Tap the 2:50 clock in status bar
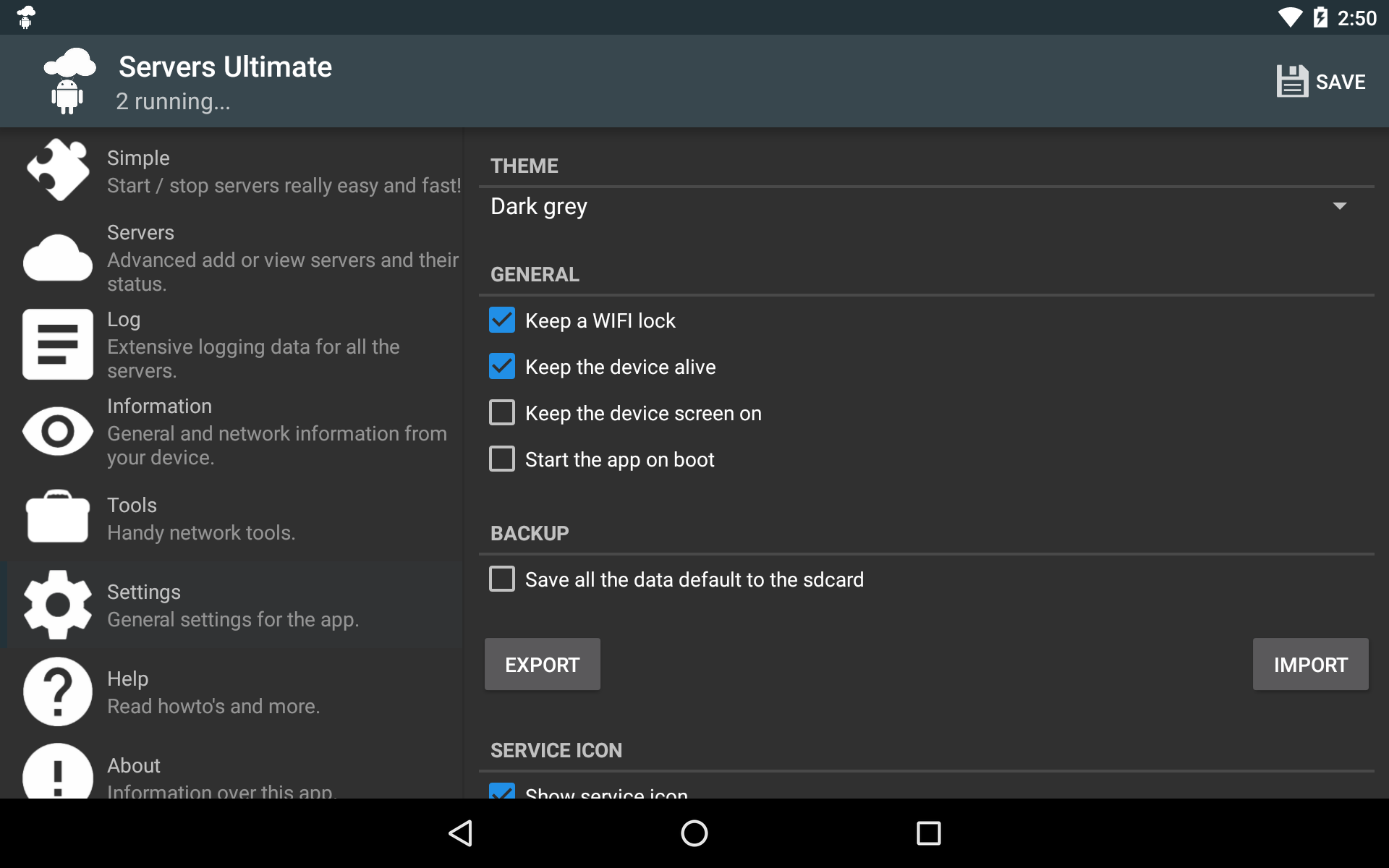This screenshot has width=1389, height=868. (1357, 18)
